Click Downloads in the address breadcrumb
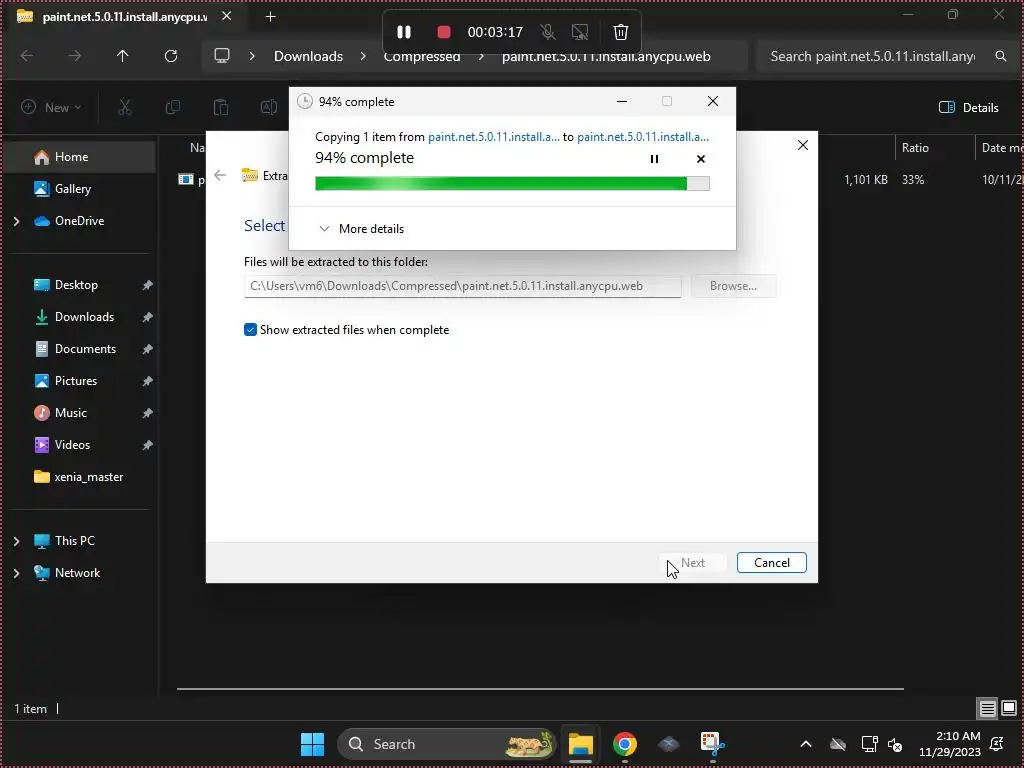The height and width of the screenshot is (768, 1024). click(x=308, y=56)
